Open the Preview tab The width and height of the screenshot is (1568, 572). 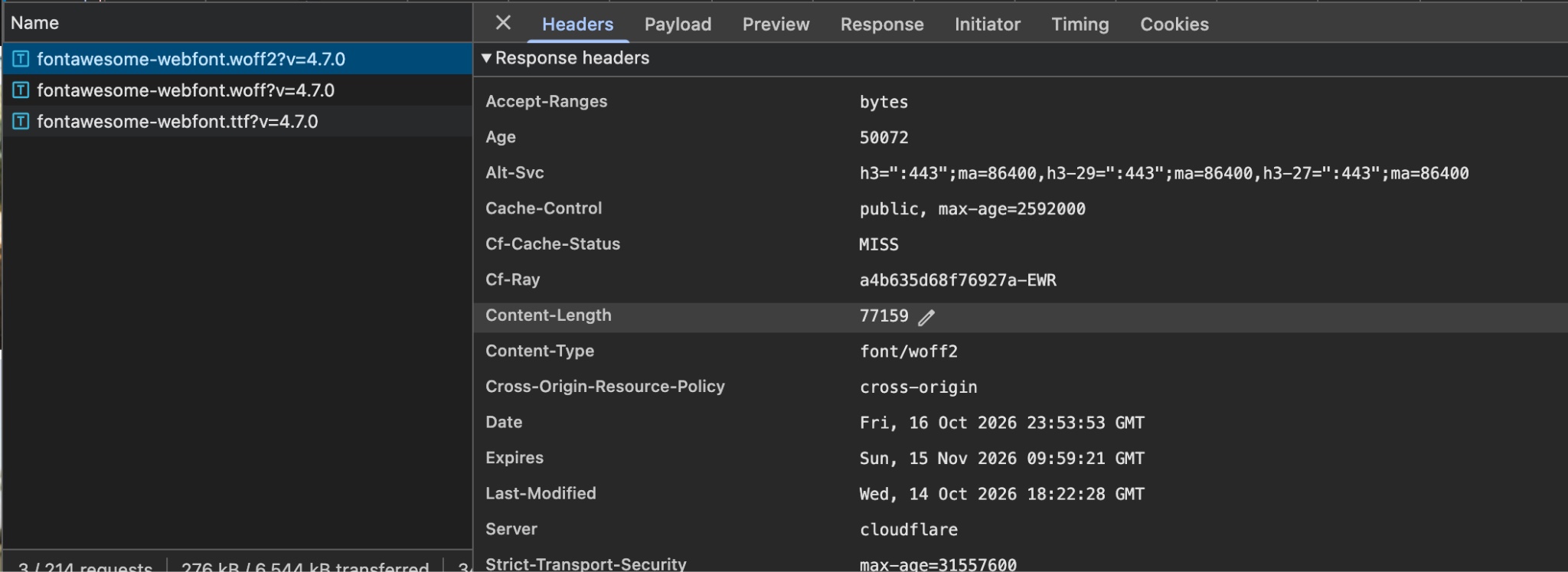pos(776,25)
